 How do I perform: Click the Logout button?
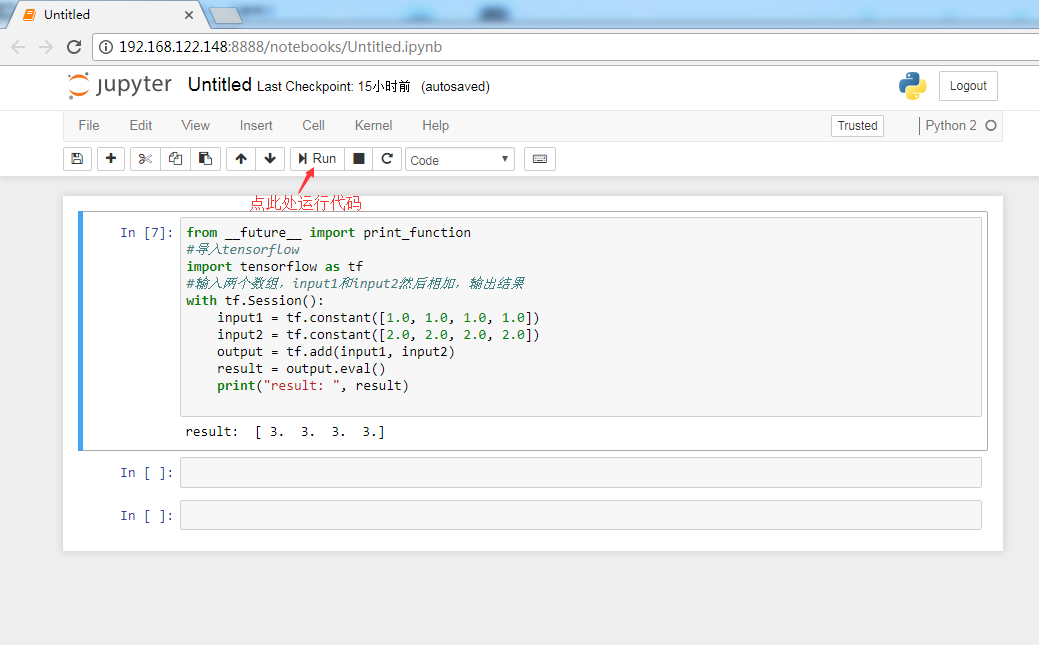point(968,86)
